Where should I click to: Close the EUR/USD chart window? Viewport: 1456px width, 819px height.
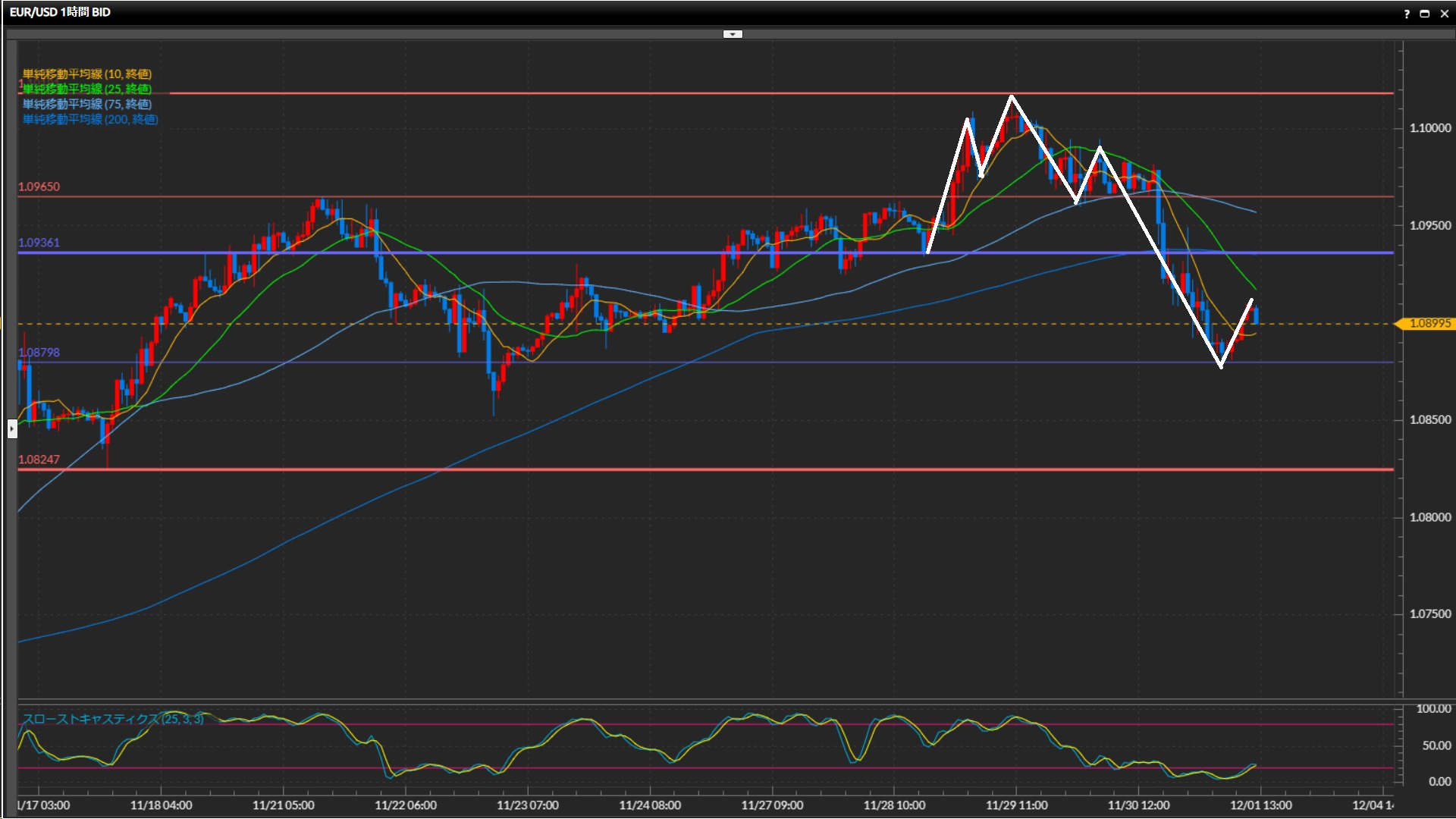[x=1445, y=14]
